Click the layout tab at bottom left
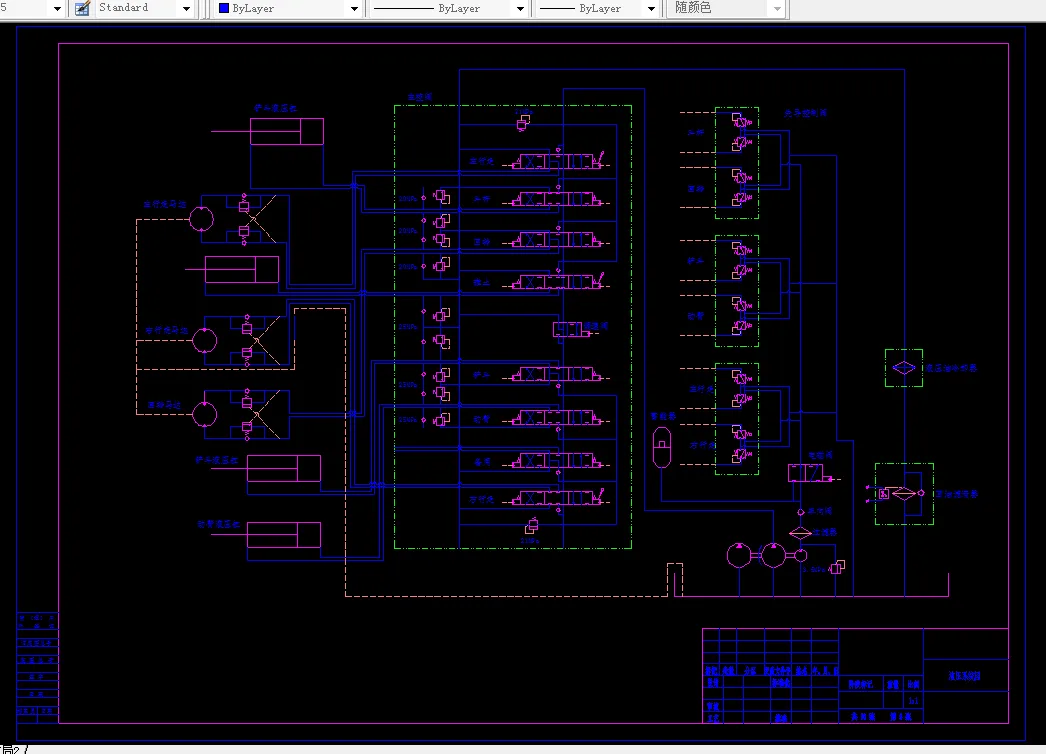Screen dimensions: 1046x754 [x=12, y=749]
